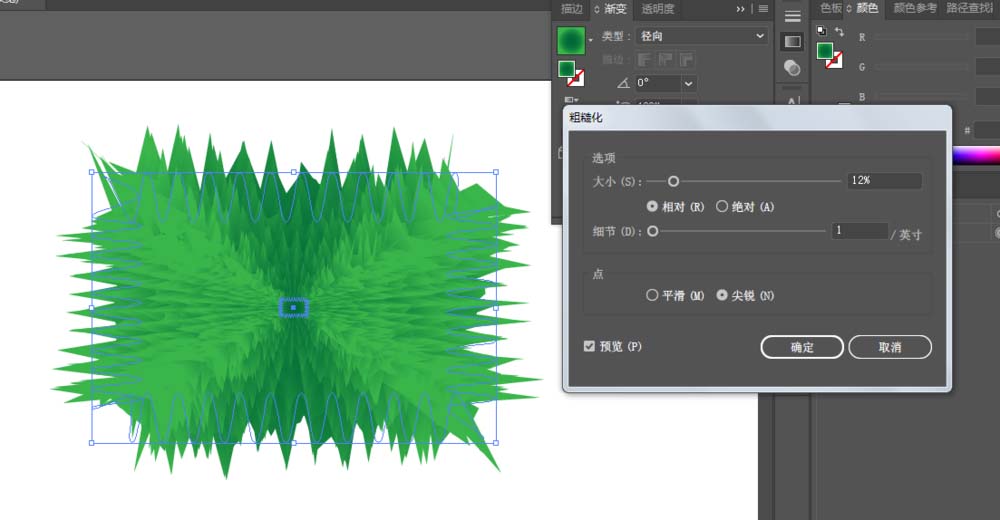Click the large gradient fill preview swatch
This screenshot has height=520, width=1000.
coord(571,40)
